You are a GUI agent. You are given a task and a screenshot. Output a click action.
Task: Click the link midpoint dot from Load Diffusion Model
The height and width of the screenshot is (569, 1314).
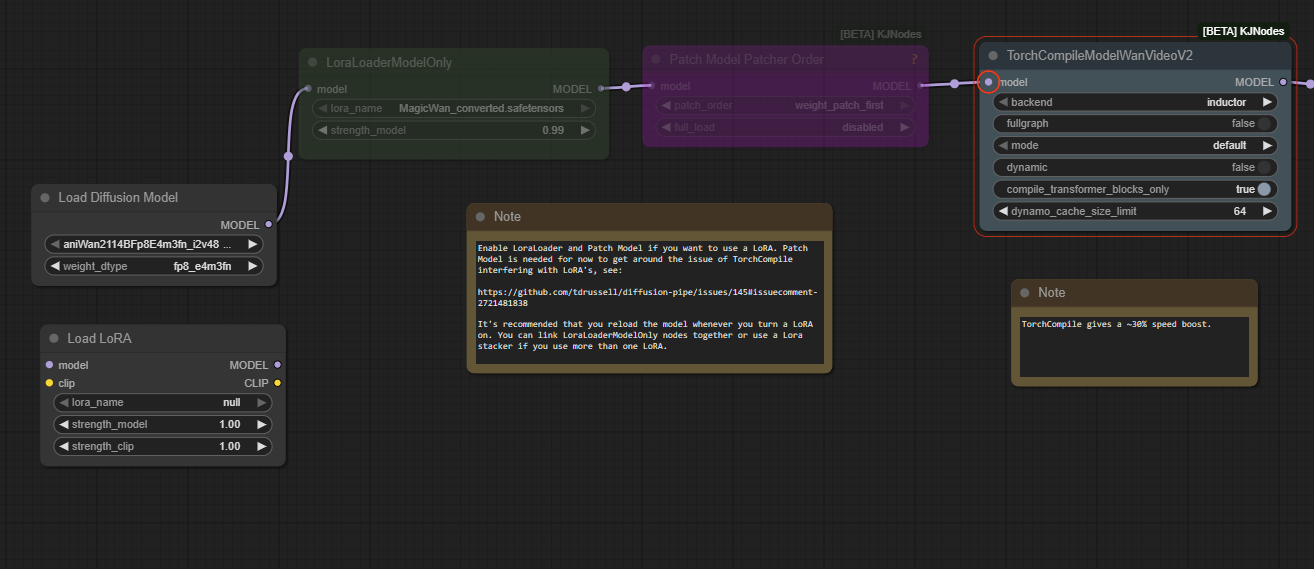[x=288, y=155]
